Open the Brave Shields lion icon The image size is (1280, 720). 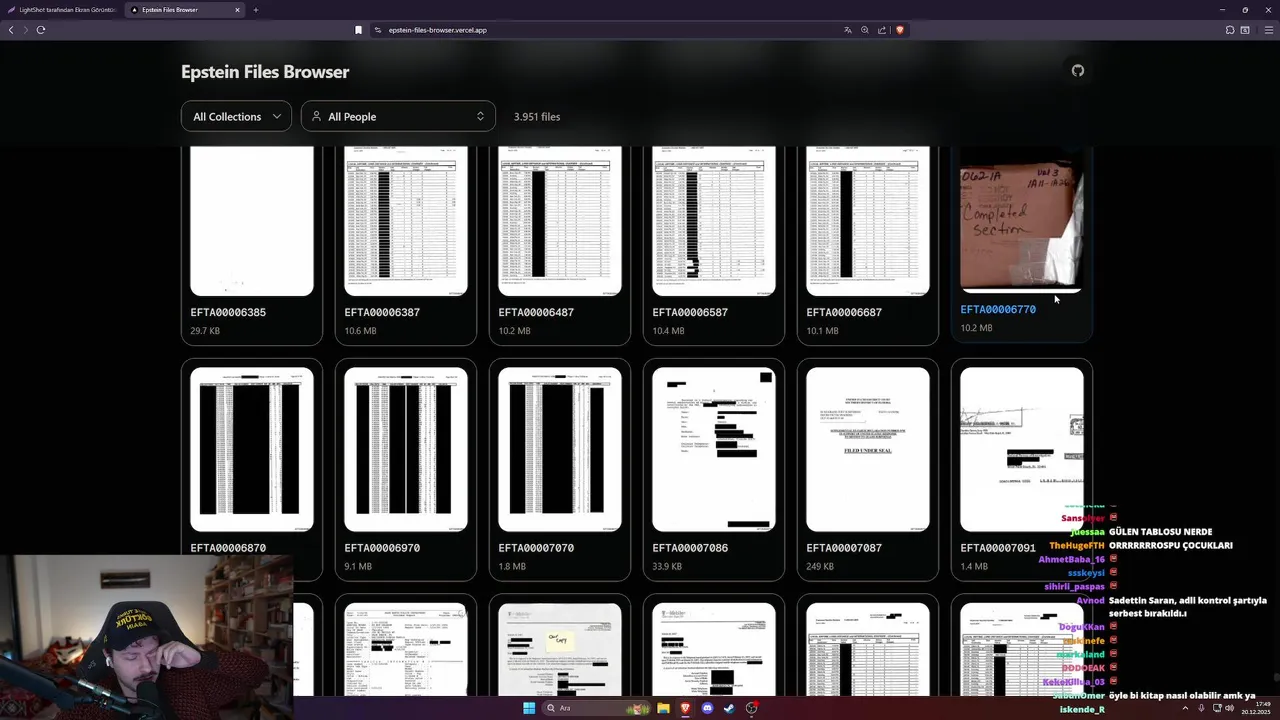899,30
